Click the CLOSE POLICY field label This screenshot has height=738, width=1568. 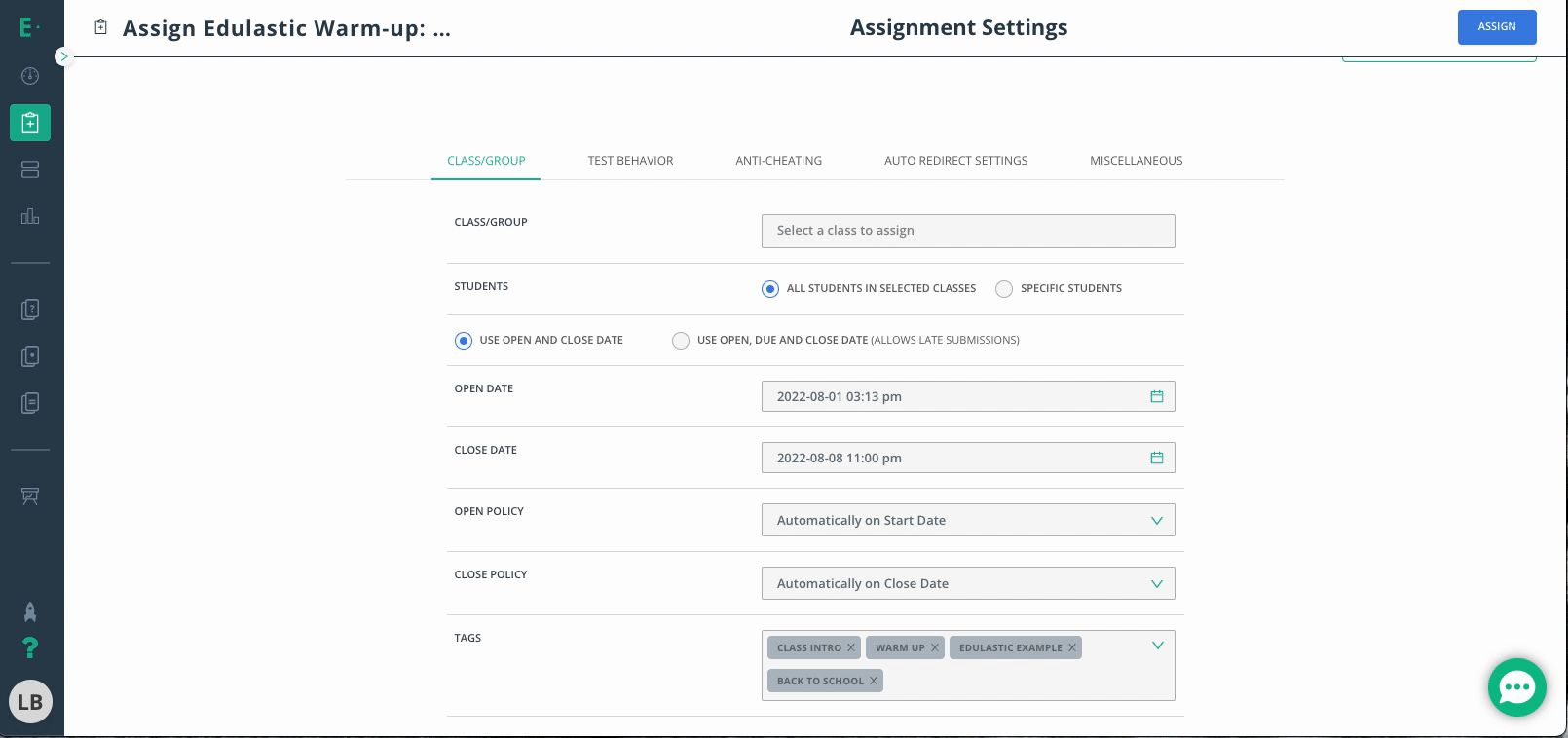coord(491,574)
